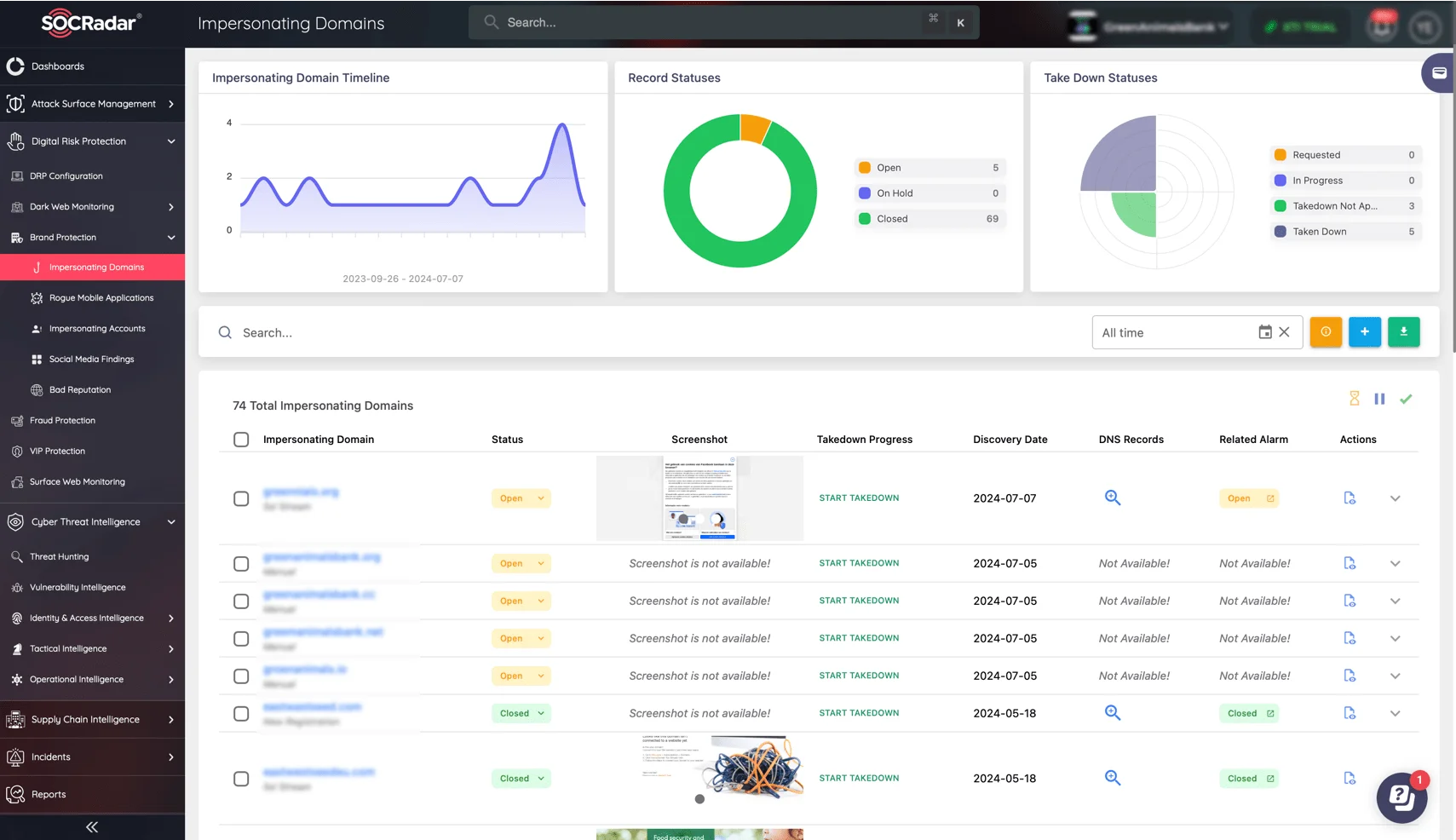The width and height of the screenshot is (1456, 840).
Task: View DNS records for the 2024-07-07 row
Action: [1113, 498]
